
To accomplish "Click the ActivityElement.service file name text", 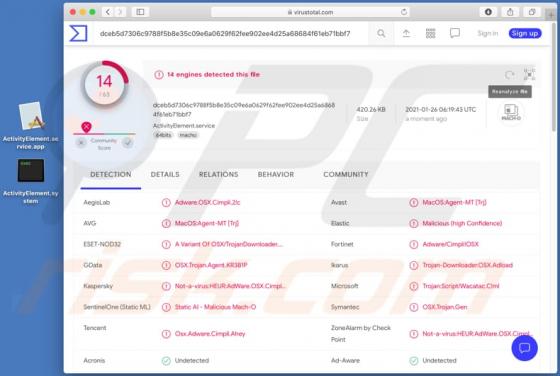I will (184, 126).
